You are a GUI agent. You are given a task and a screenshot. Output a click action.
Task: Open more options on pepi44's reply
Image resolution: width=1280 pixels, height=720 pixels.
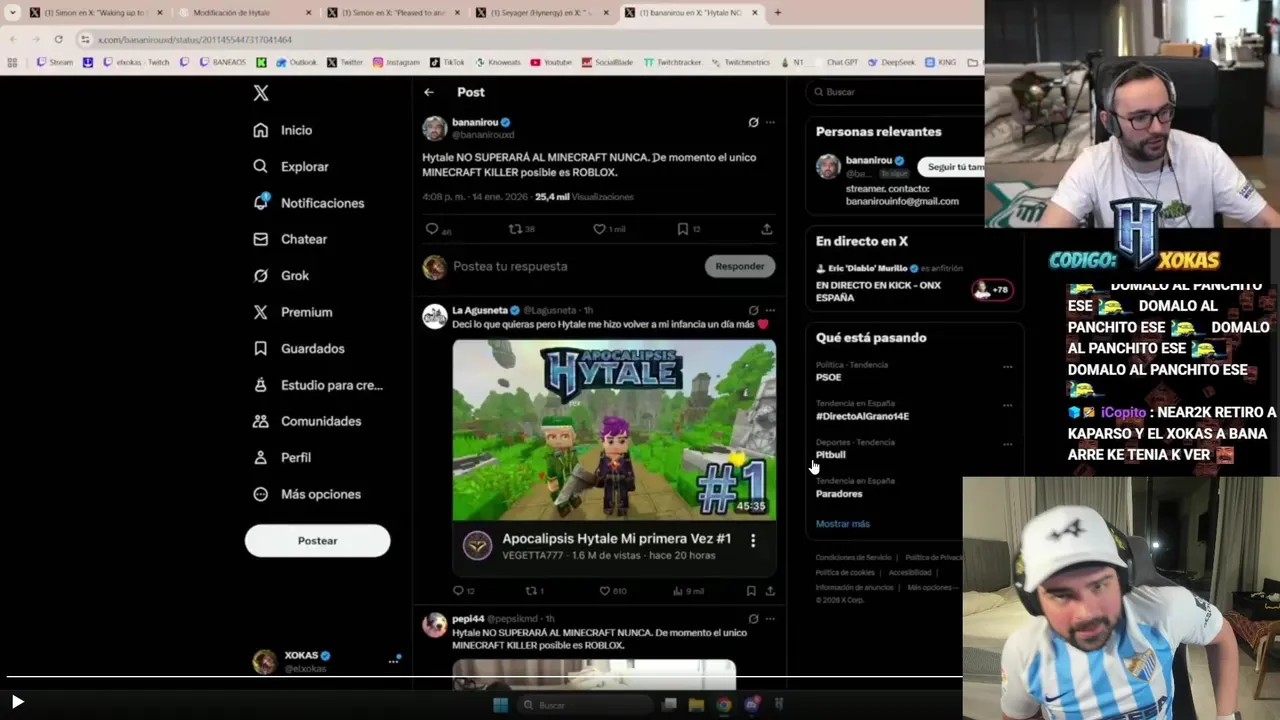pos(770,619)
